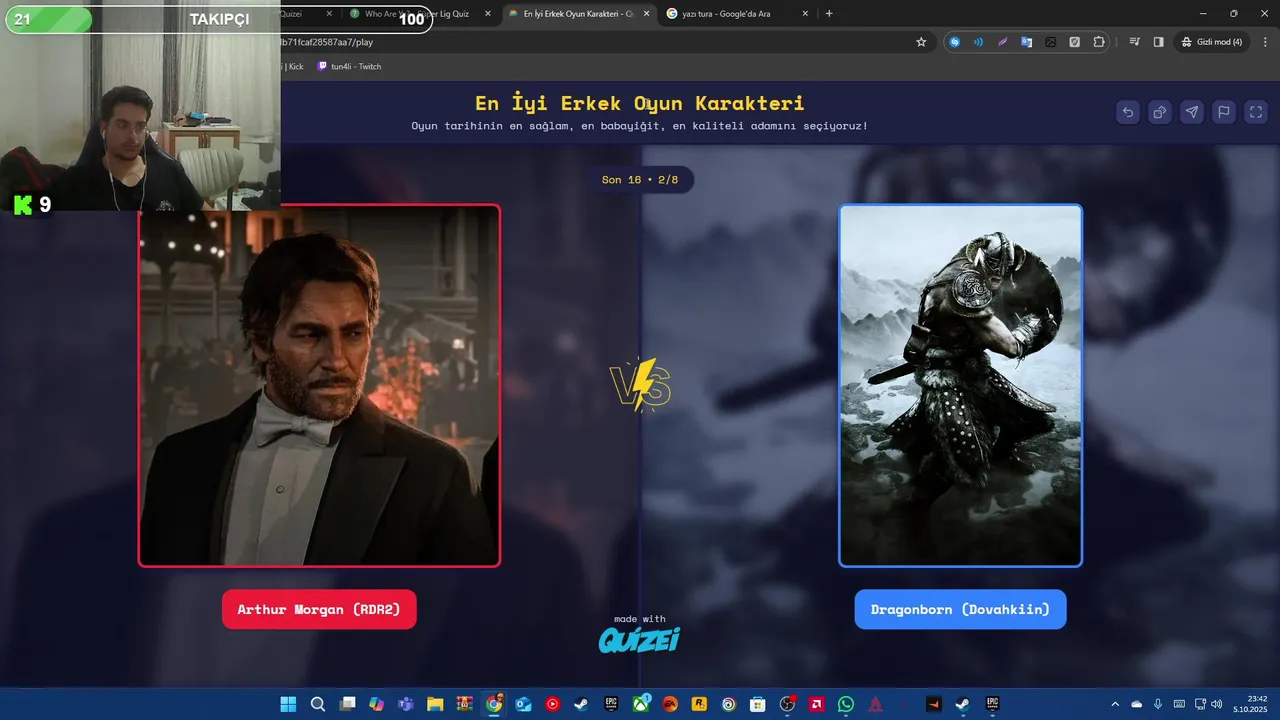Click the Gizli mod (4) incognito button
1280x720 pixels.
(1211, 42)
